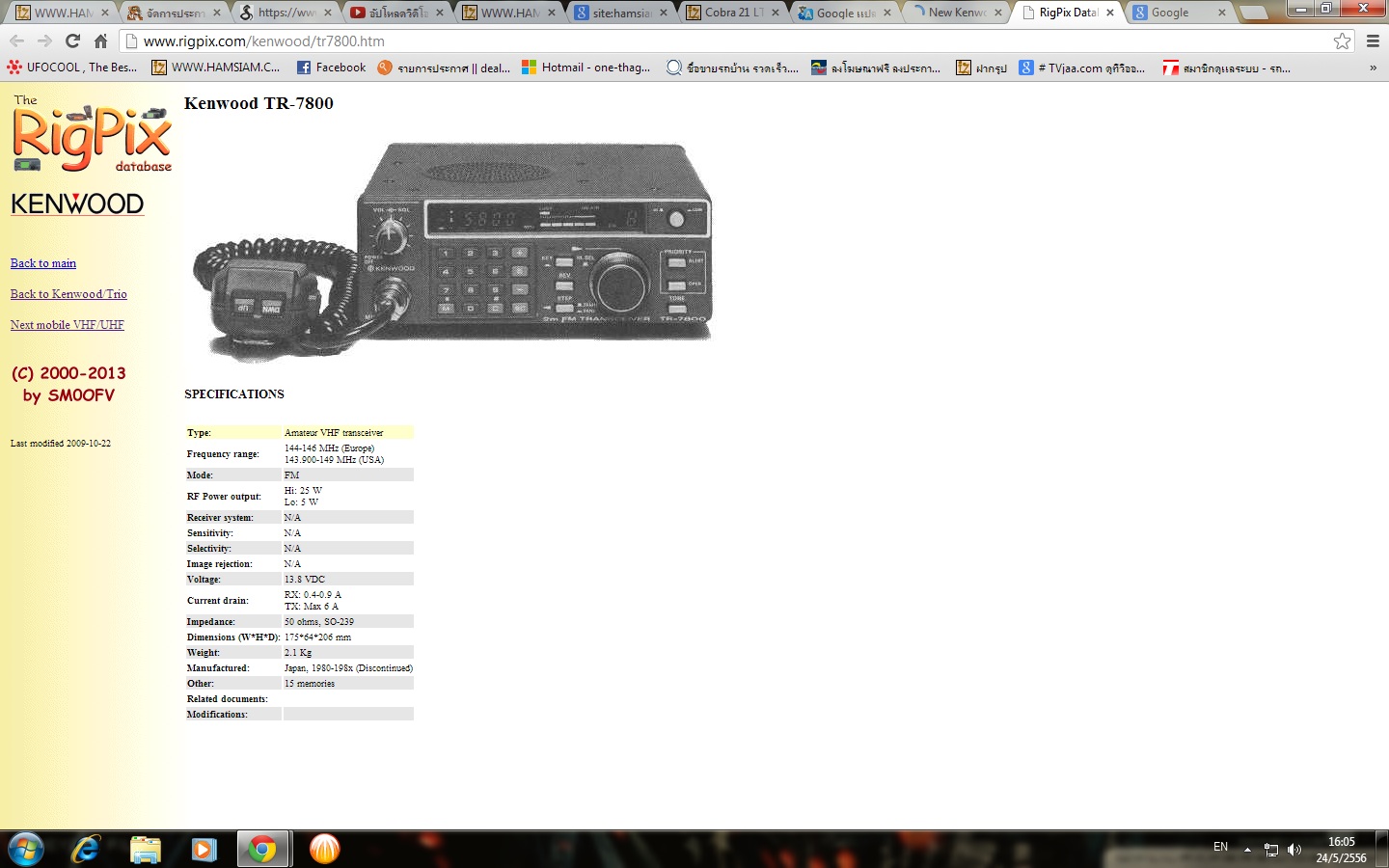Click the RF Power output label
The image size is (1389, 868).
pyautogui.click(x=224, y=497)
